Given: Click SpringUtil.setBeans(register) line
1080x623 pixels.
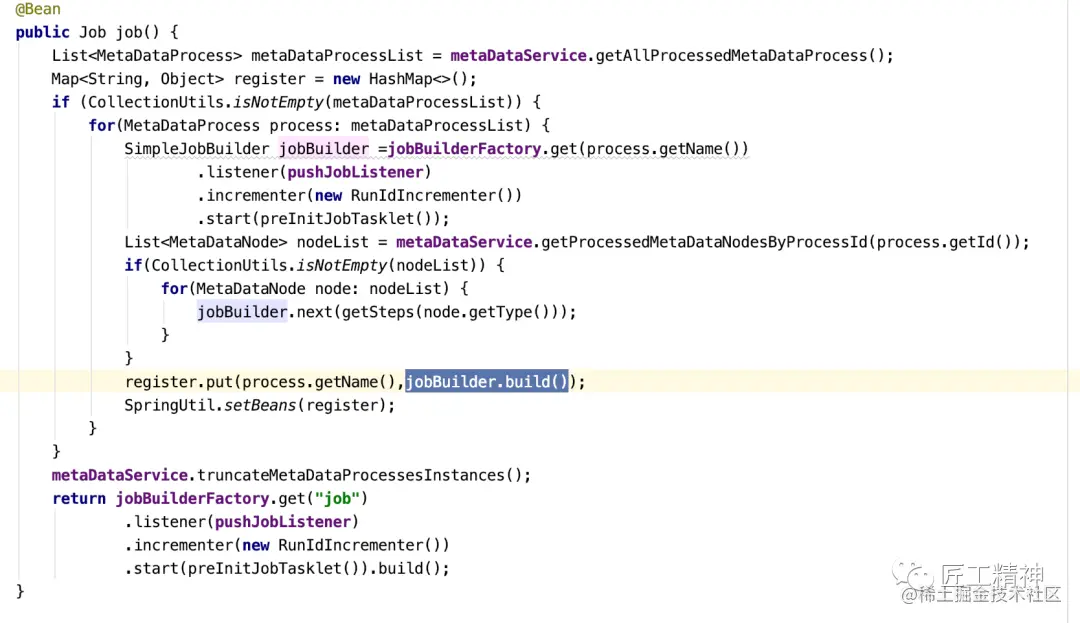Looking at the screenshot, I should click(260, 405).
